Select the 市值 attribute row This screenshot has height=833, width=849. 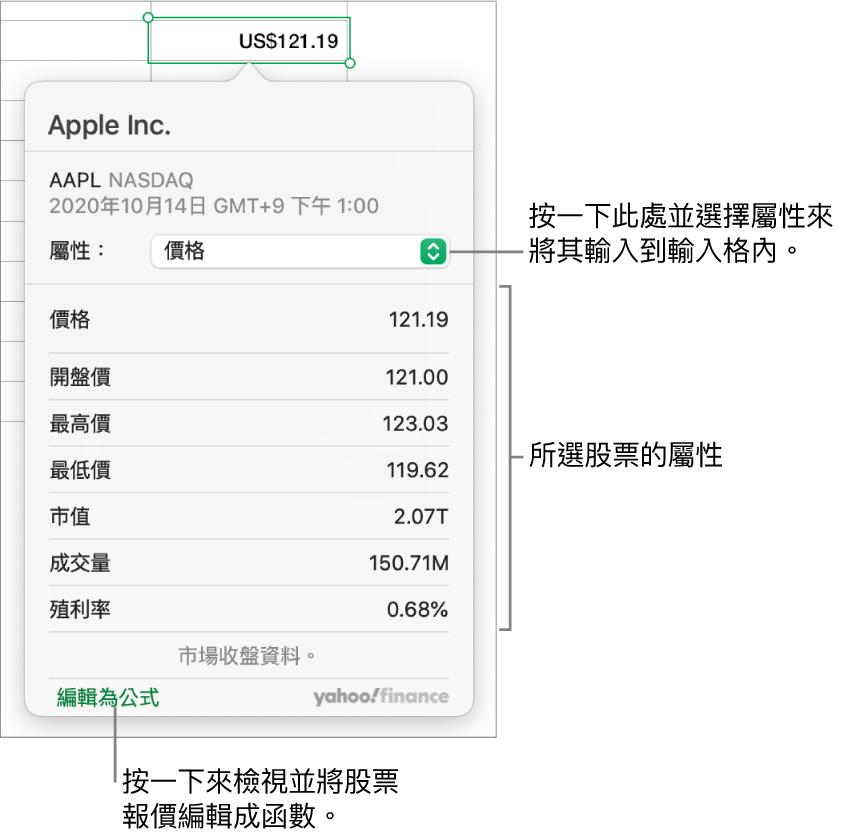(249, 517)
